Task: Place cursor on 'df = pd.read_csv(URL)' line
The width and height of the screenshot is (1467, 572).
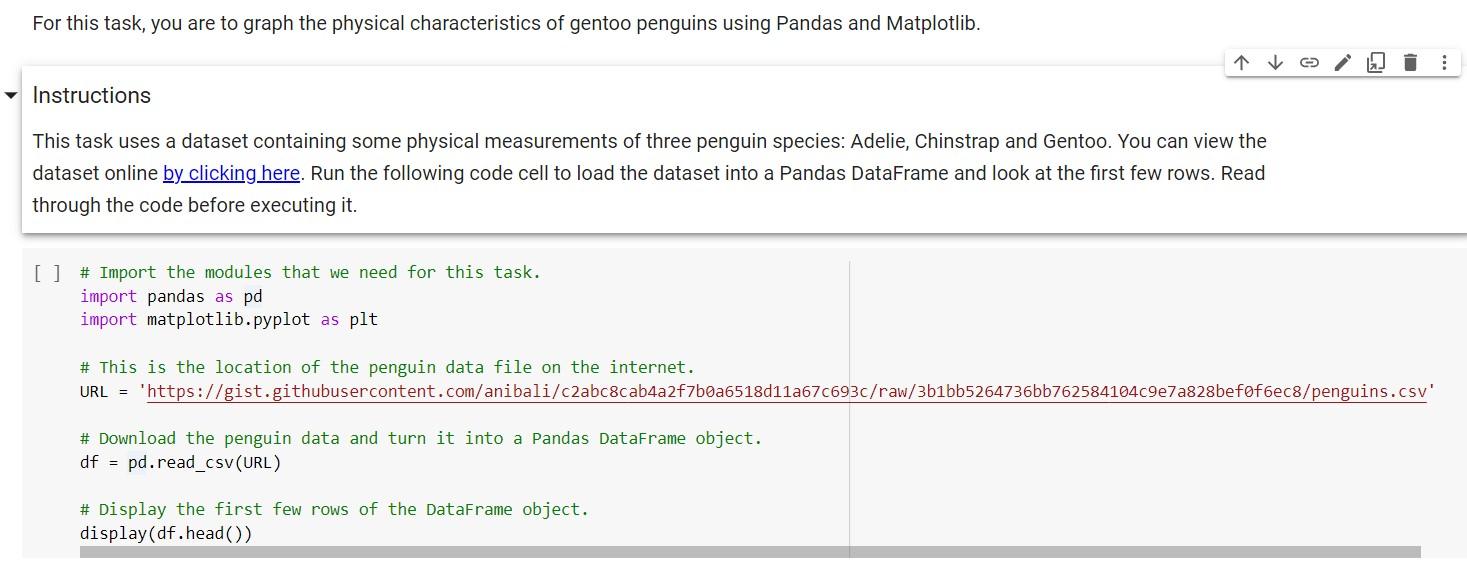Action: tap(180, 462)
